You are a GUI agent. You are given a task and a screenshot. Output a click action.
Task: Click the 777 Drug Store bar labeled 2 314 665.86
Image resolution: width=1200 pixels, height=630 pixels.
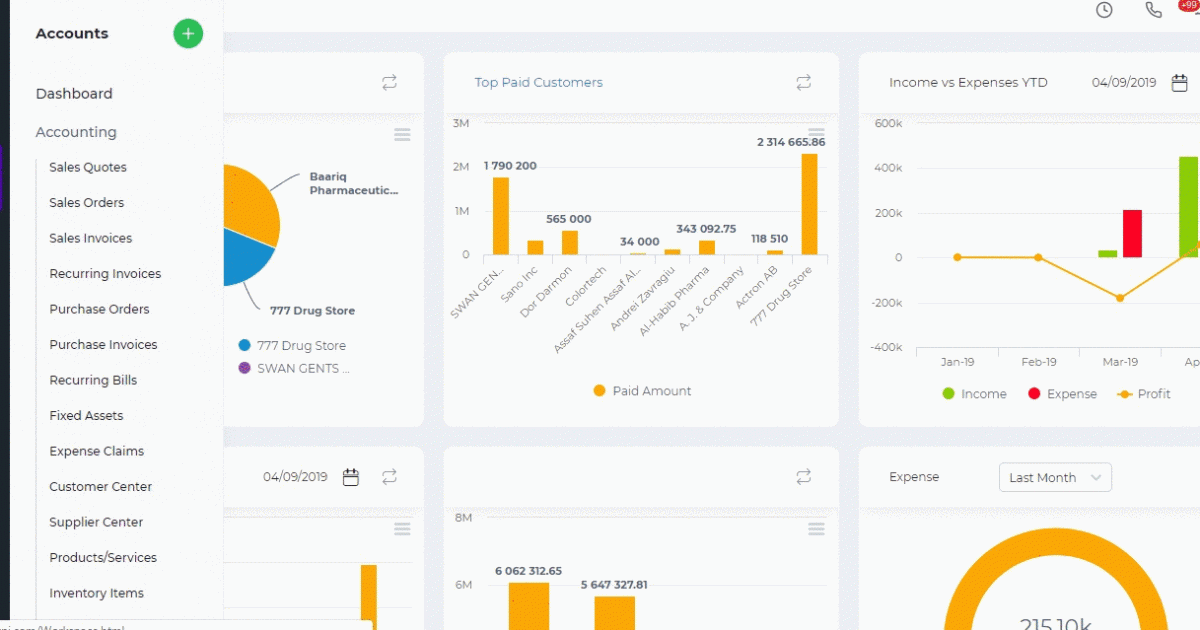[x=809, y=204]
